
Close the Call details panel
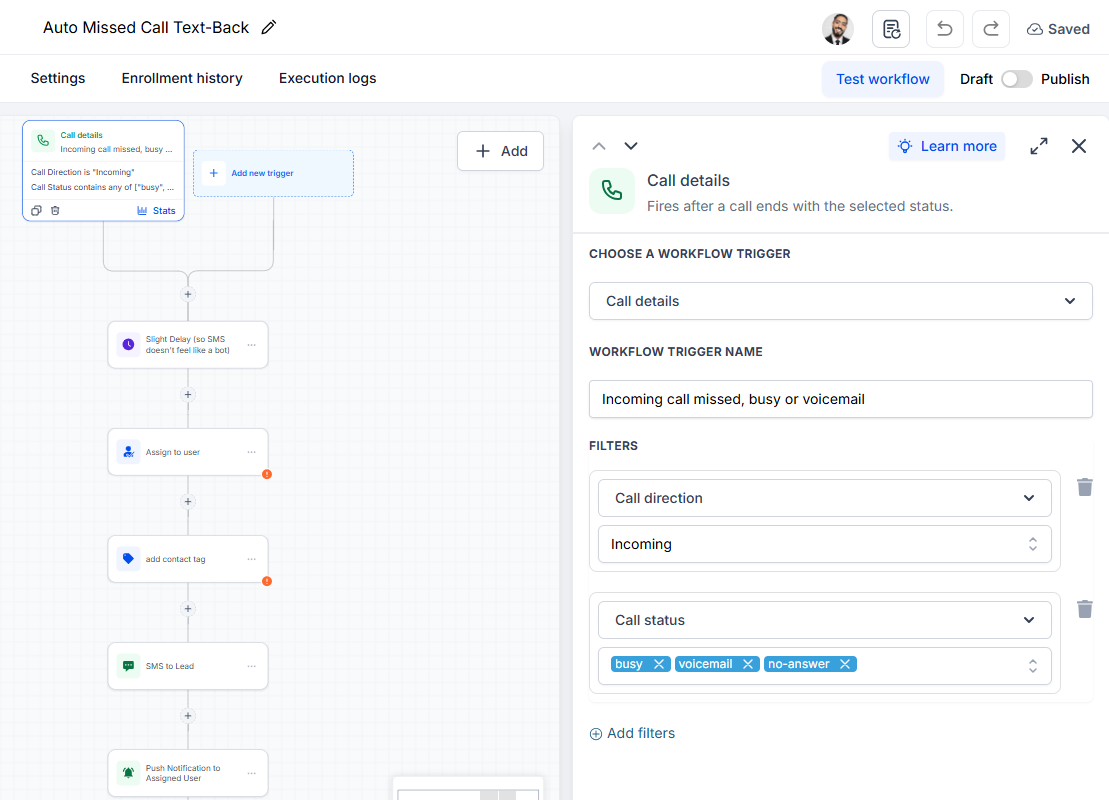pyautogui.click(x=1079, y=146)
